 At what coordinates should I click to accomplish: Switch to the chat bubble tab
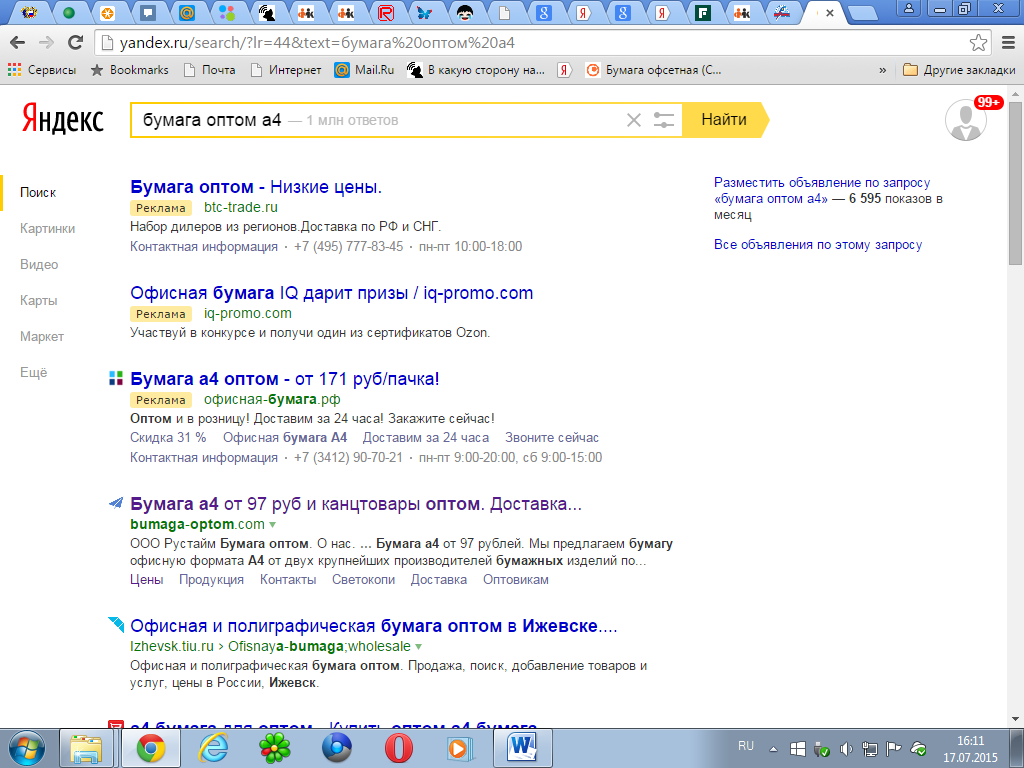[x=148, y=12]
